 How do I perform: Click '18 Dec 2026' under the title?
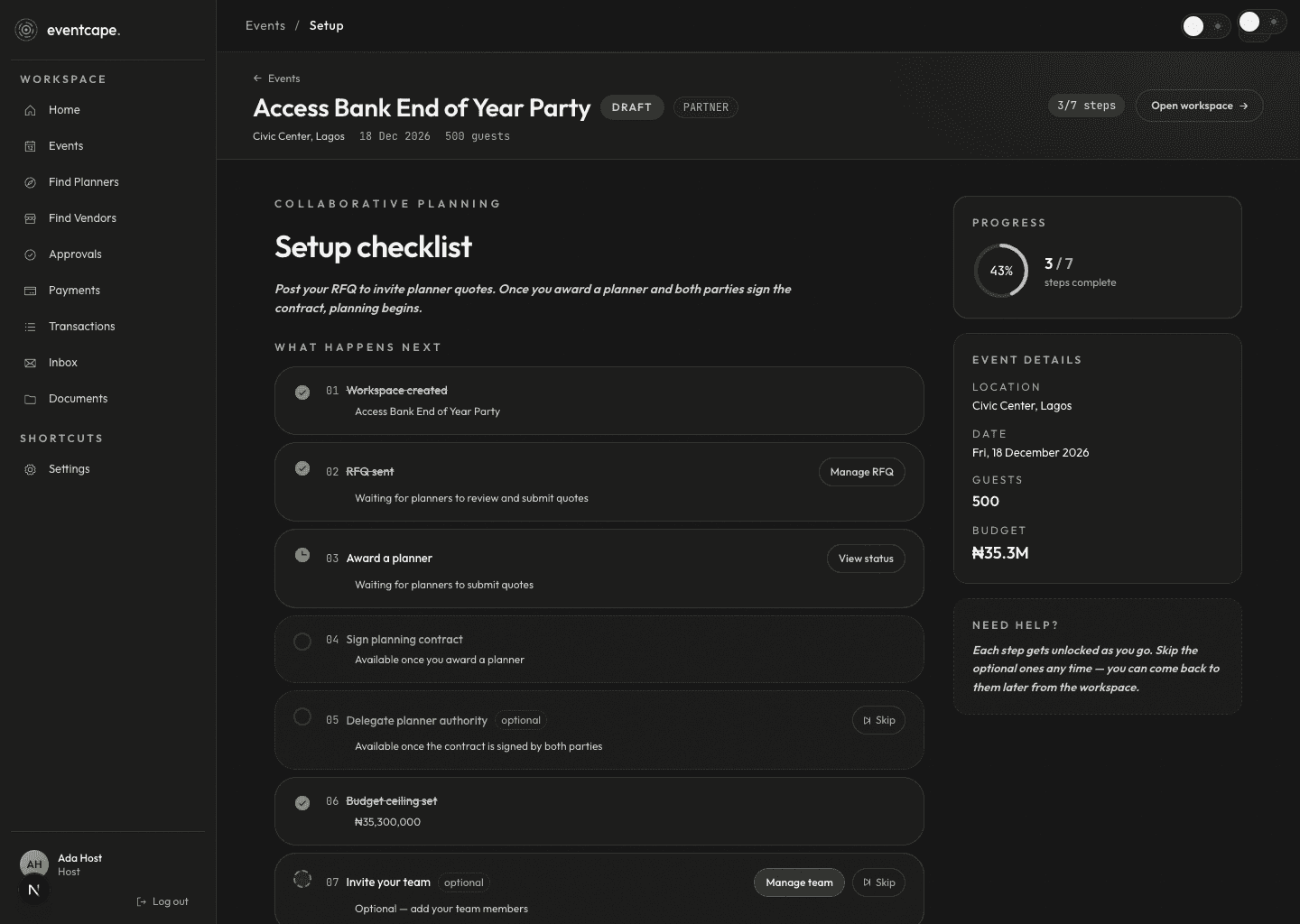[395, 136]
